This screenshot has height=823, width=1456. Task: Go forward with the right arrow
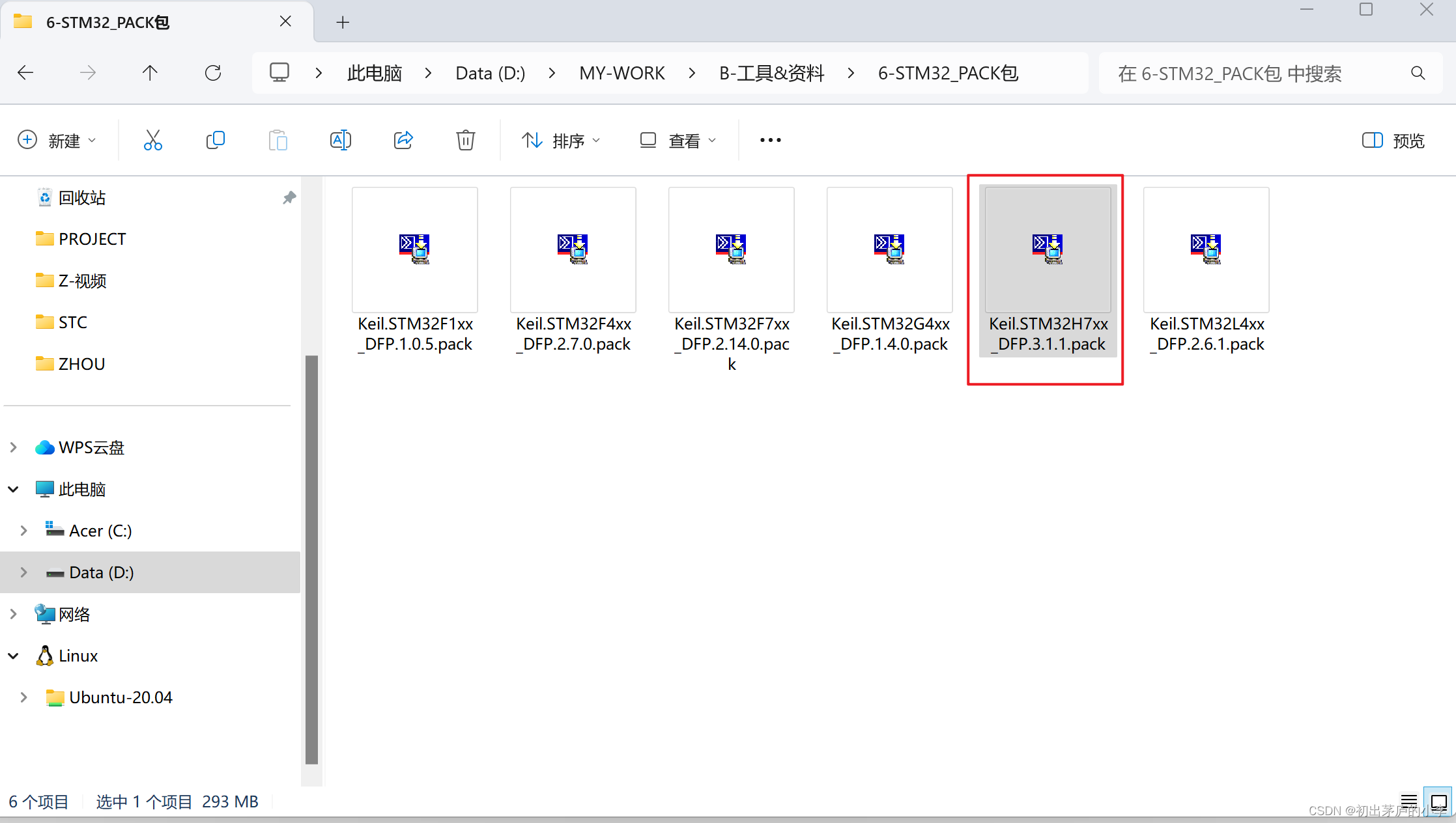[x=88, y=72]
